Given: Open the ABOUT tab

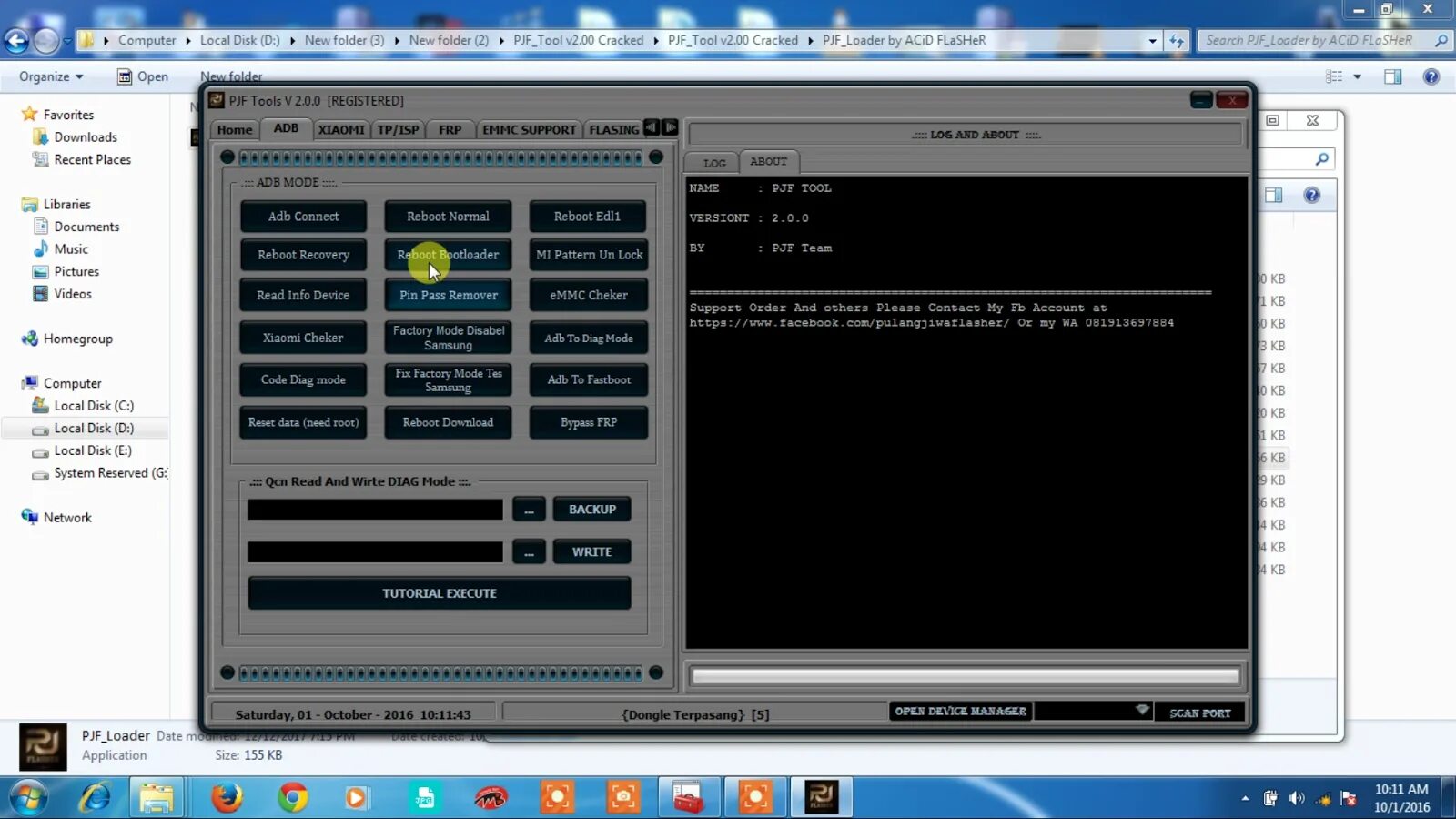Looking at the screenshot, I should tap(769, 161).
